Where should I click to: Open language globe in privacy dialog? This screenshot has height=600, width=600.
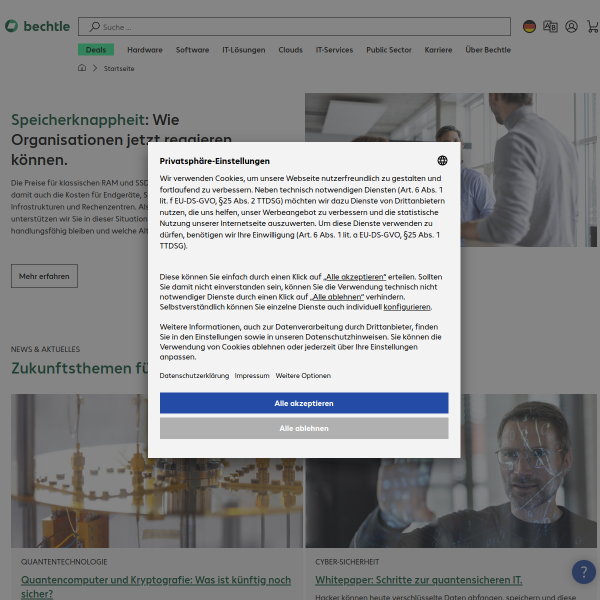[442, 160]
